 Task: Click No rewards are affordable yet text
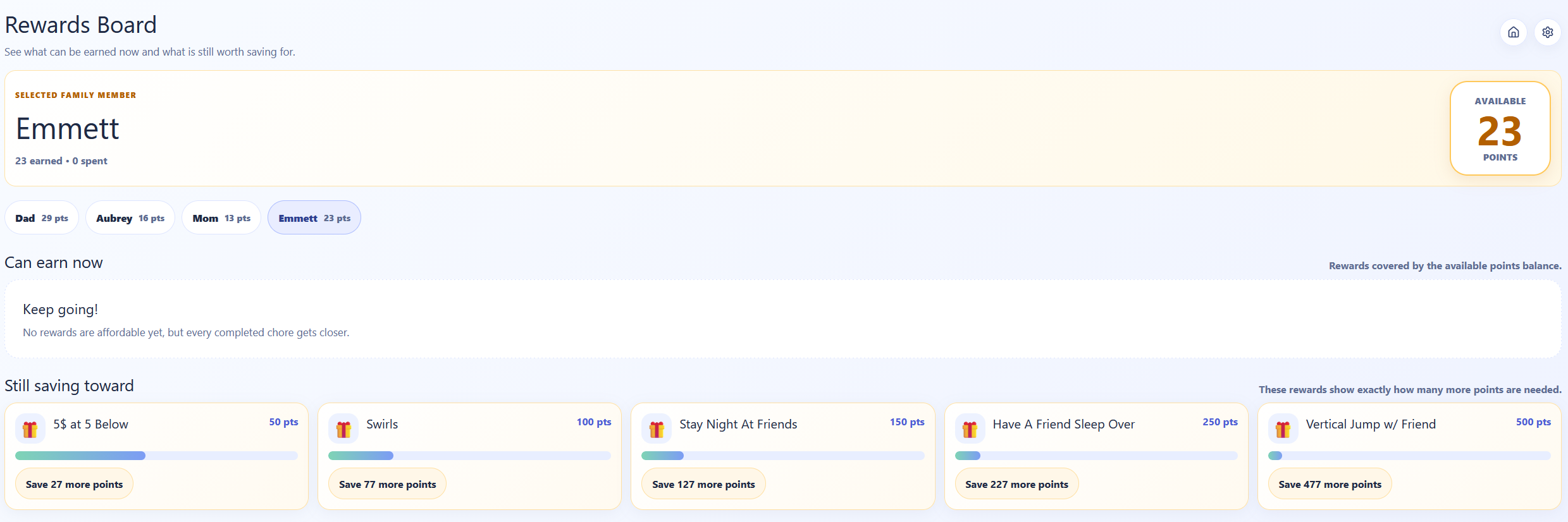pyautogui.click(x=186, y=332)
